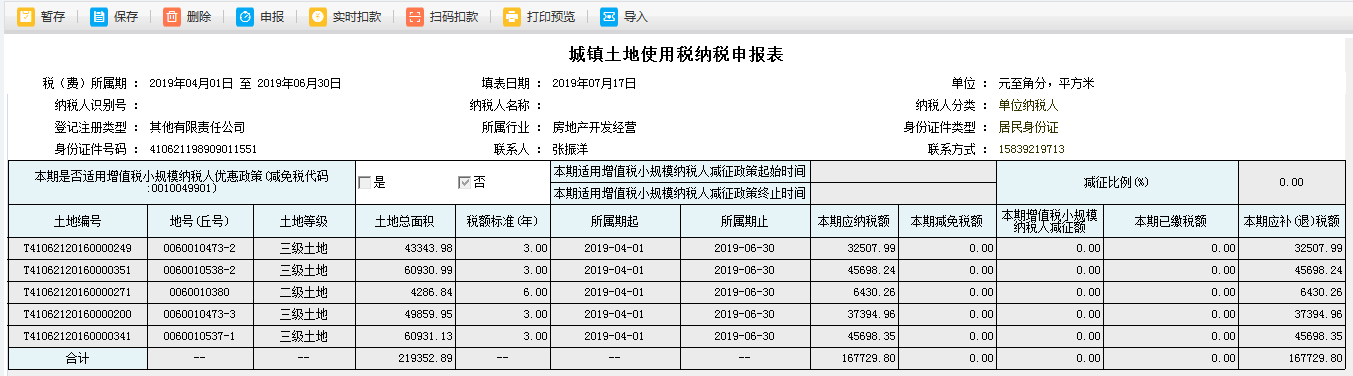Click the 打印预览 print preview icon
The width and height of the screenshot is (1353, 376).
[x=512, y=17]
